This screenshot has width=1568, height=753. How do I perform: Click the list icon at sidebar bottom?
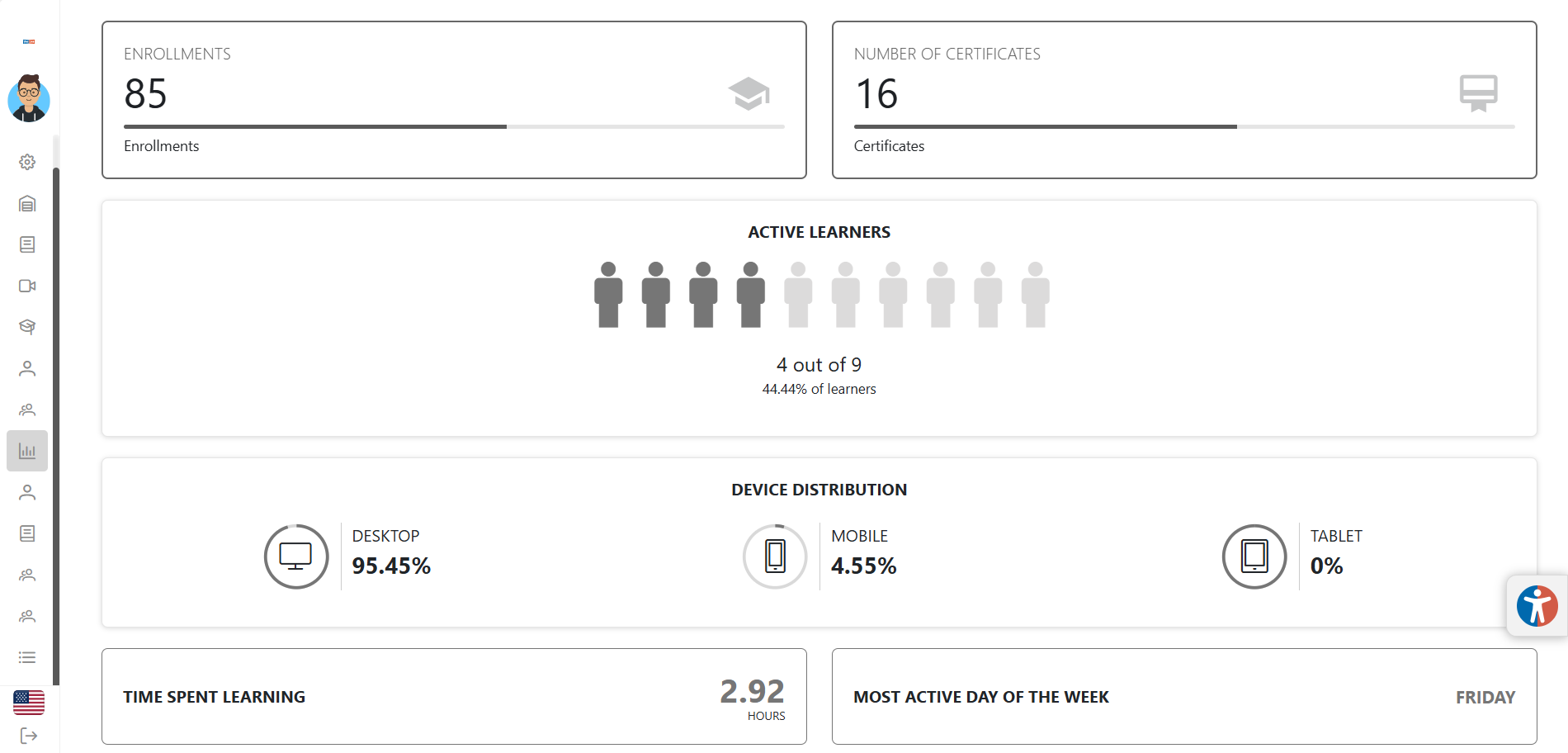pyautogui.click(x=27, y=657)
